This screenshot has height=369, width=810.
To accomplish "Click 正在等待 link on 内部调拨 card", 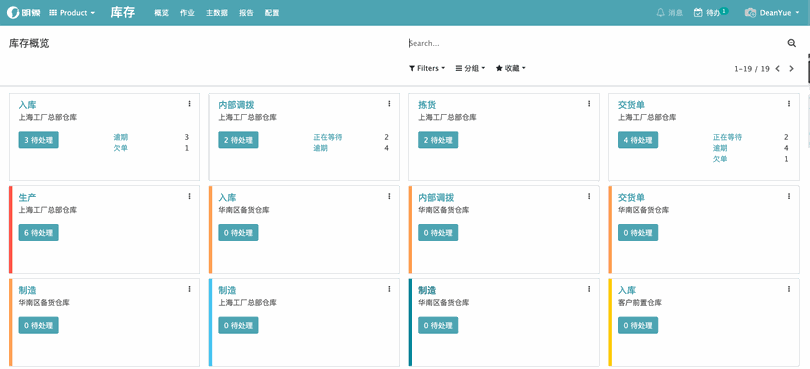I will pyautogui.click(x=328, y=137).
